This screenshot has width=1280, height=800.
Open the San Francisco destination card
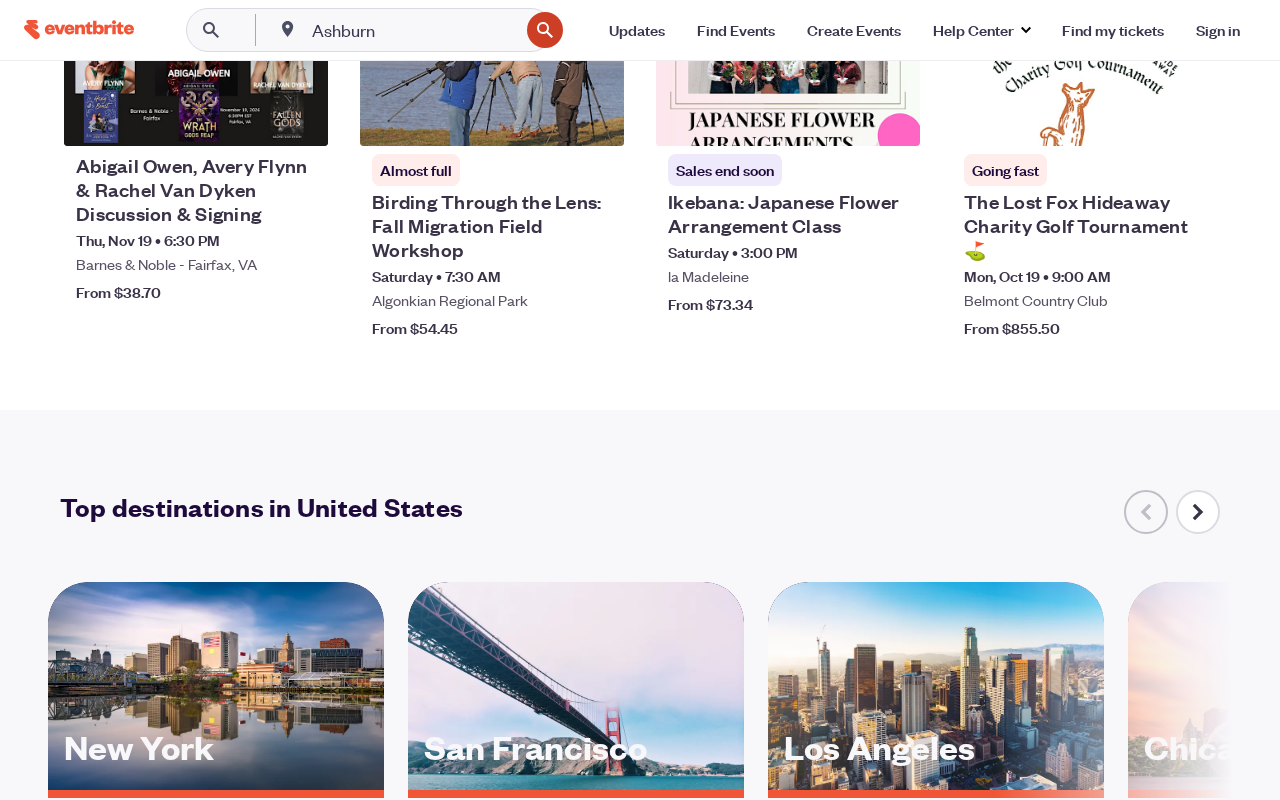[x=576, y=691]
